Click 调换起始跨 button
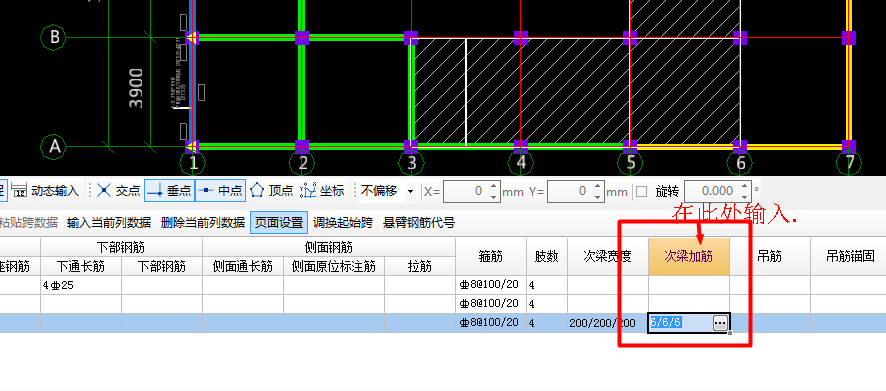The height and width of the screenshot is (391, 886). (x=343, y=223)
